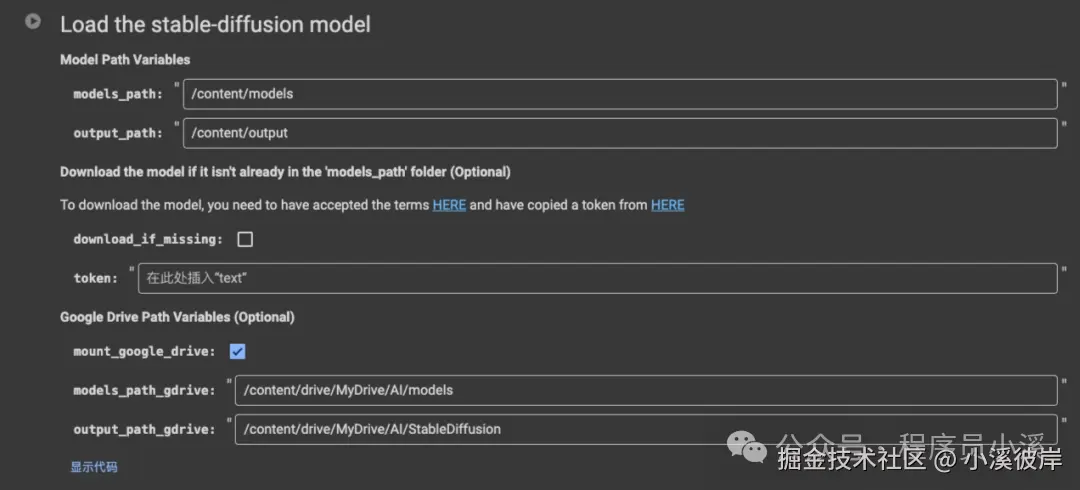Viewport: 1080px width, 490px height.
Task: Show the cell code via 显示代码
Action: (x=94, y=467)
